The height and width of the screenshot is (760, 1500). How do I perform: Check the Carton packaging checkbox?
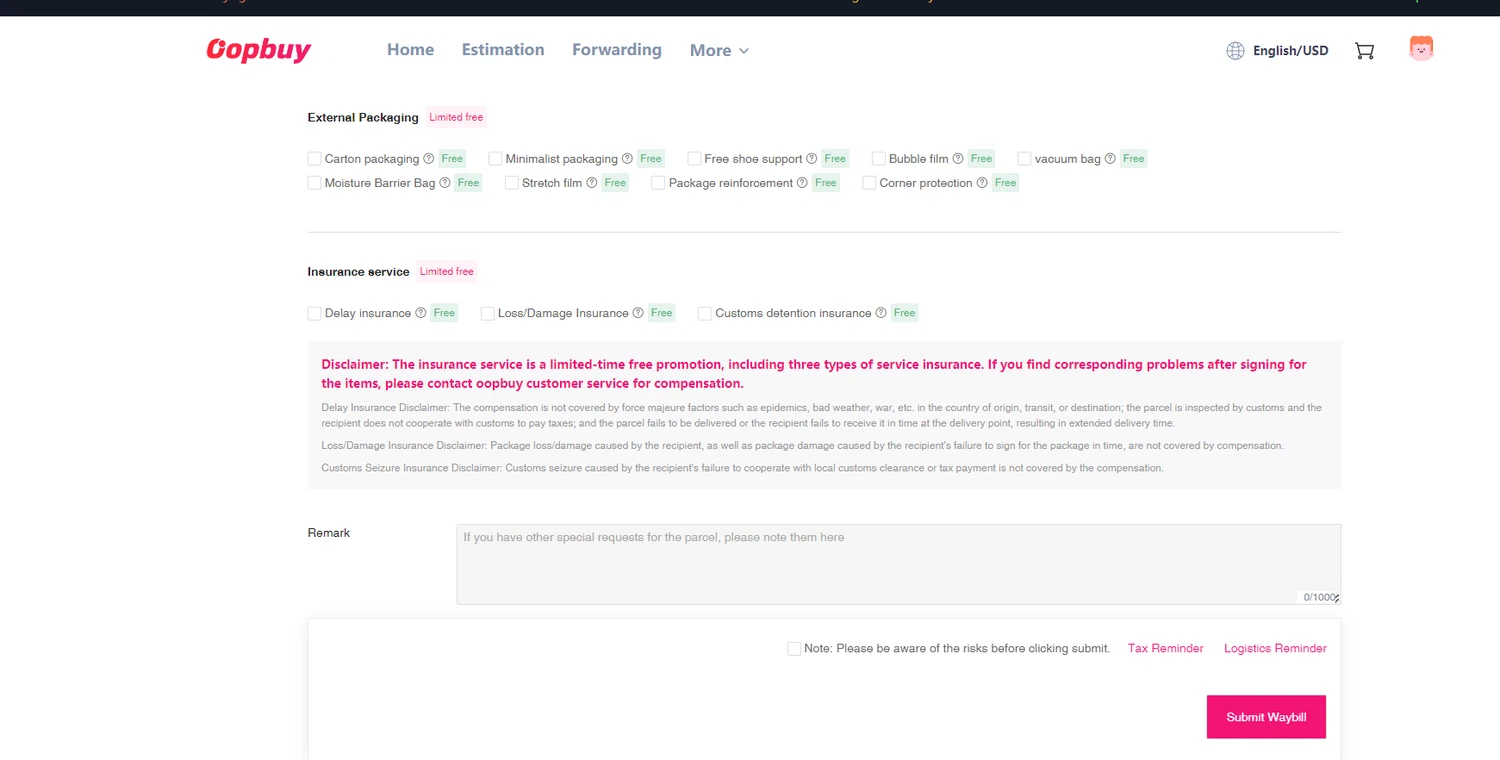314,158
